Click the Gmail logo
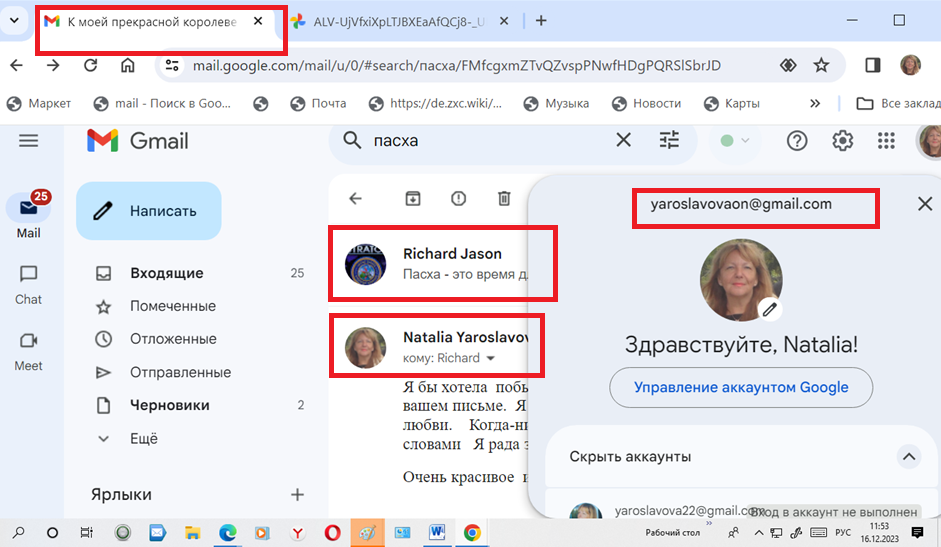The height and width of the screenshot is (547, 941). (137, 141)
